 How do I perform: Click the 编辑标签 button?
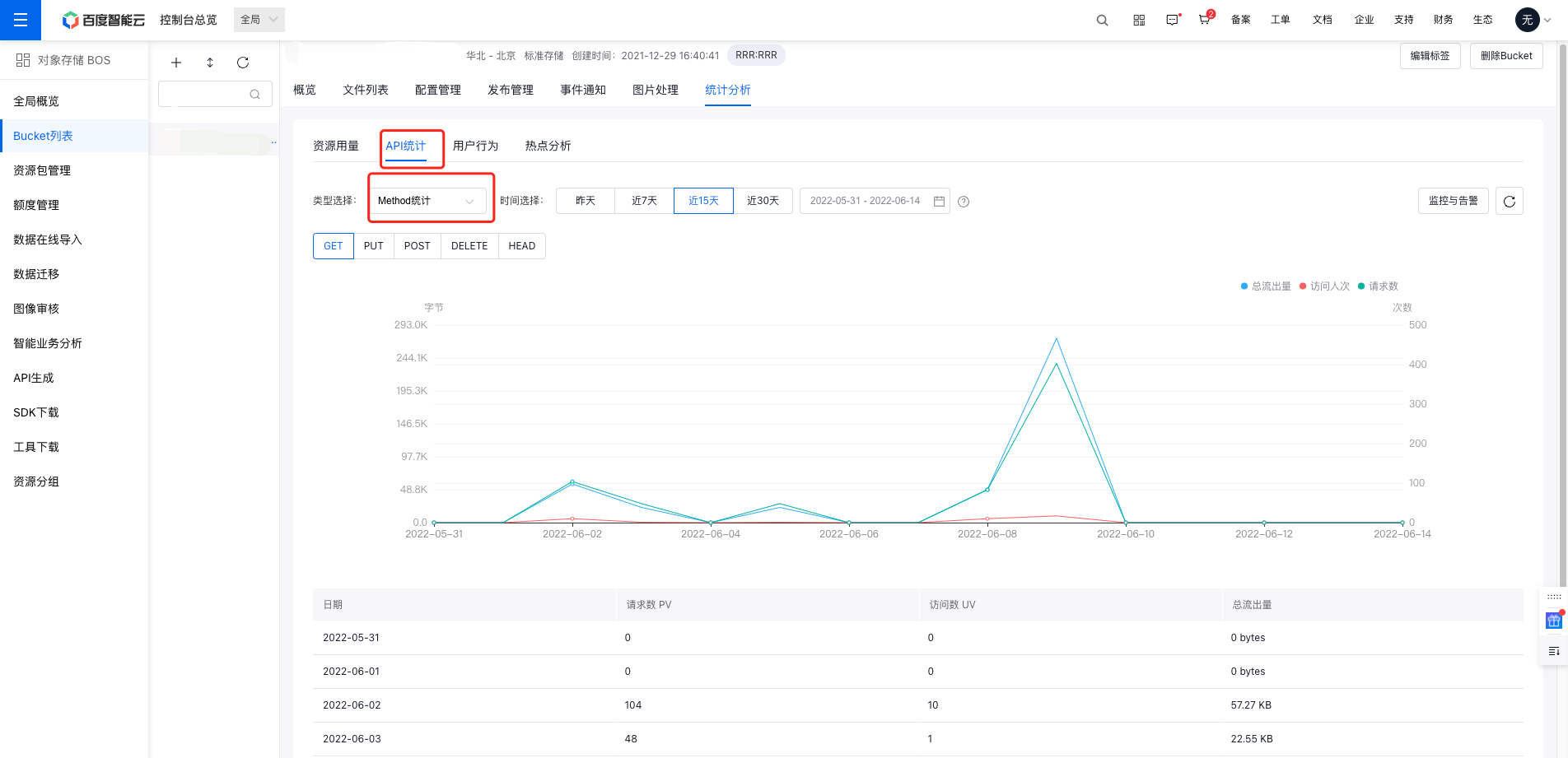[1430, 56]
